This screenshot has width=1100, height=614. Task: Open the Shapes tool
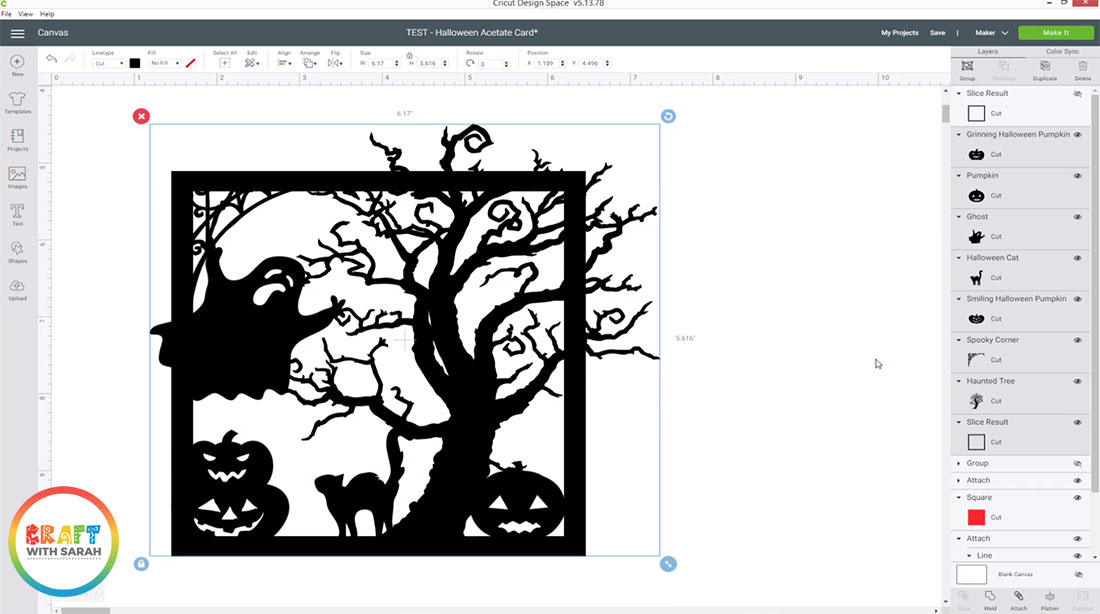coord(17,251)
